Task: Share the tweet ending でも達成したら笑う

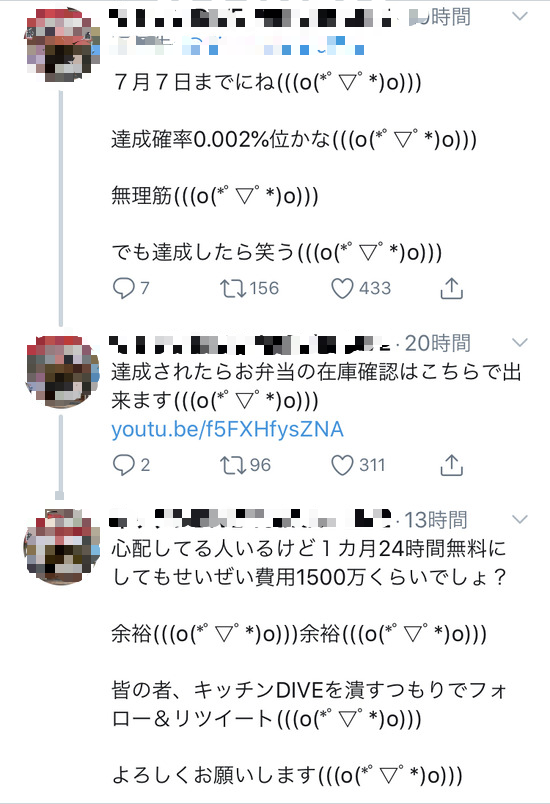Action: click(x=452, y=288)
